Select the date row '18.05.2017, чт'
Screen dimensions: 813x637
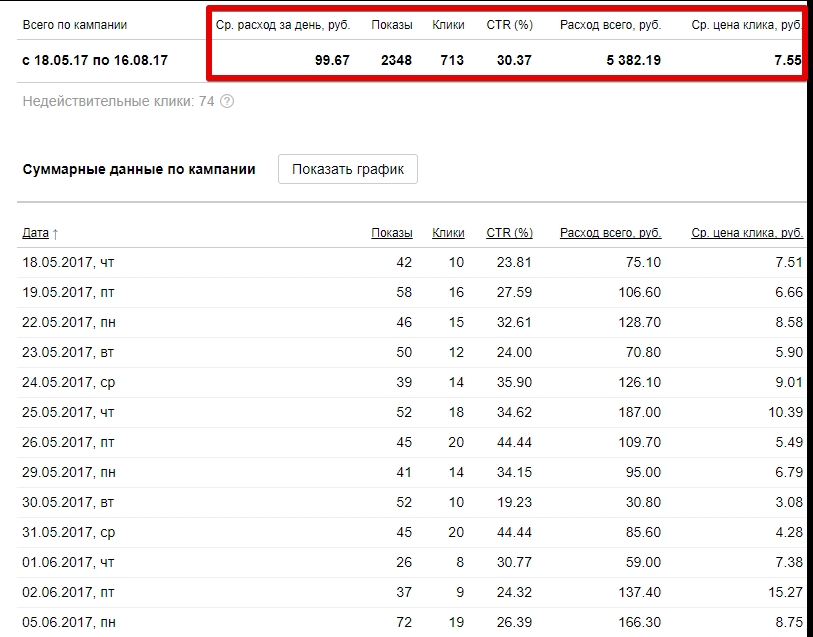[412, 262]
